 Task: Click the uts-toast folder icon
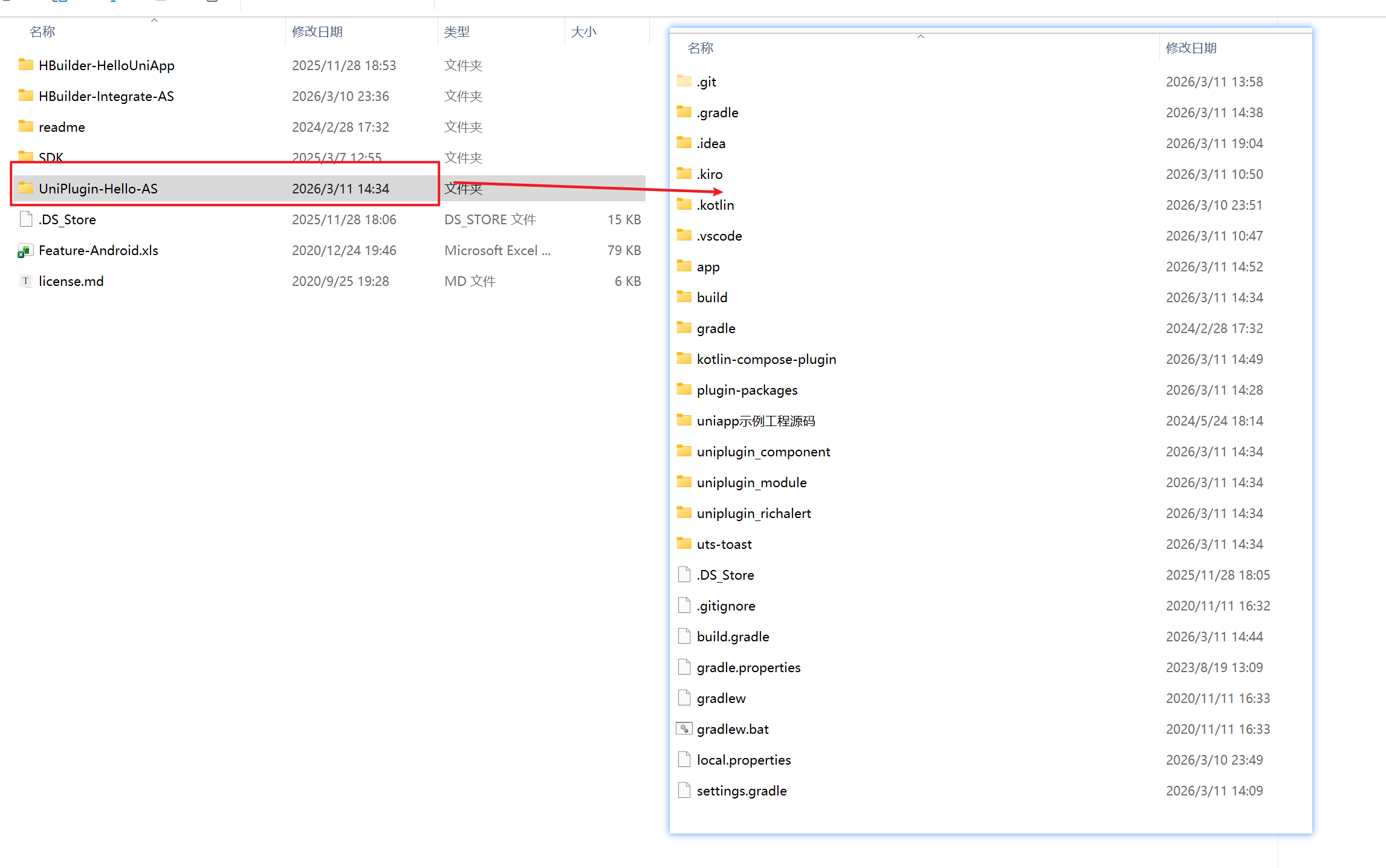pos(684,544)
